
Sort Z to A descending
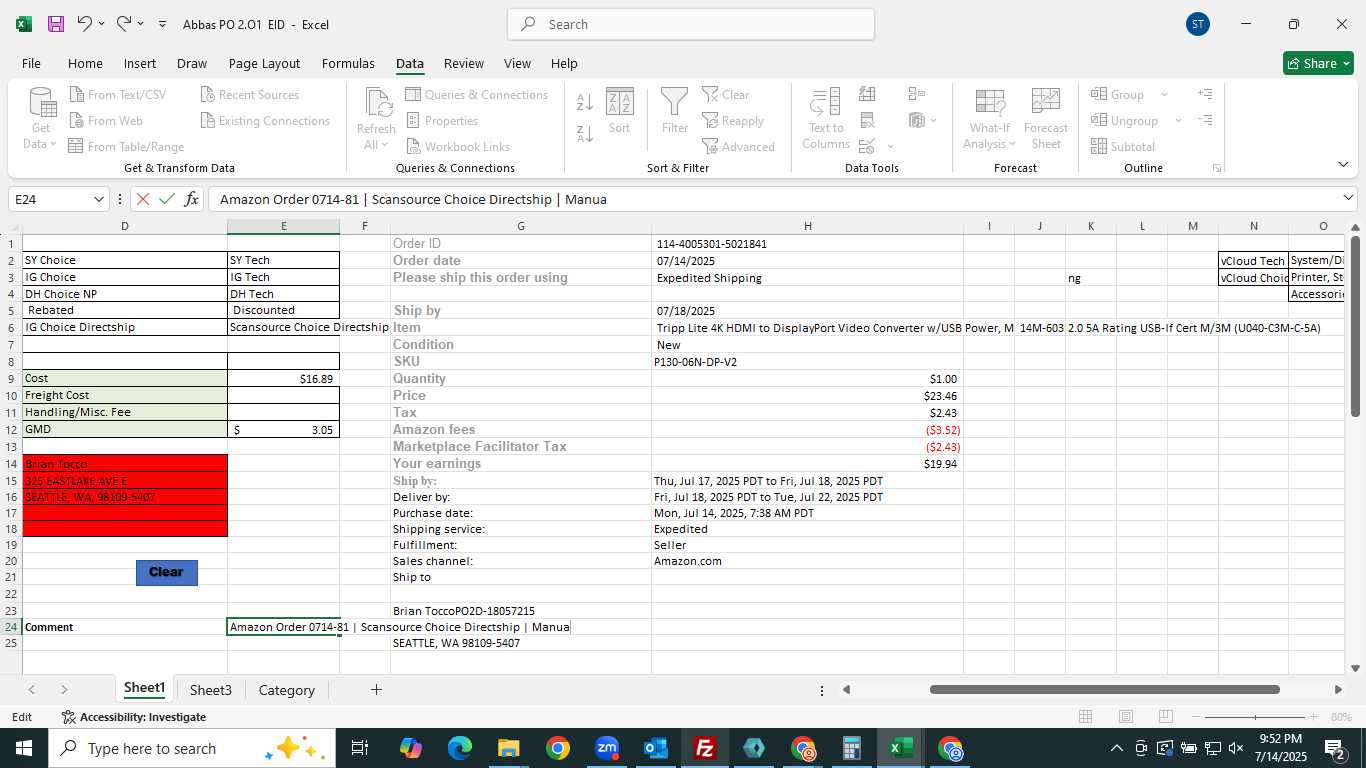pyautogui.click(x=585, y=133)
